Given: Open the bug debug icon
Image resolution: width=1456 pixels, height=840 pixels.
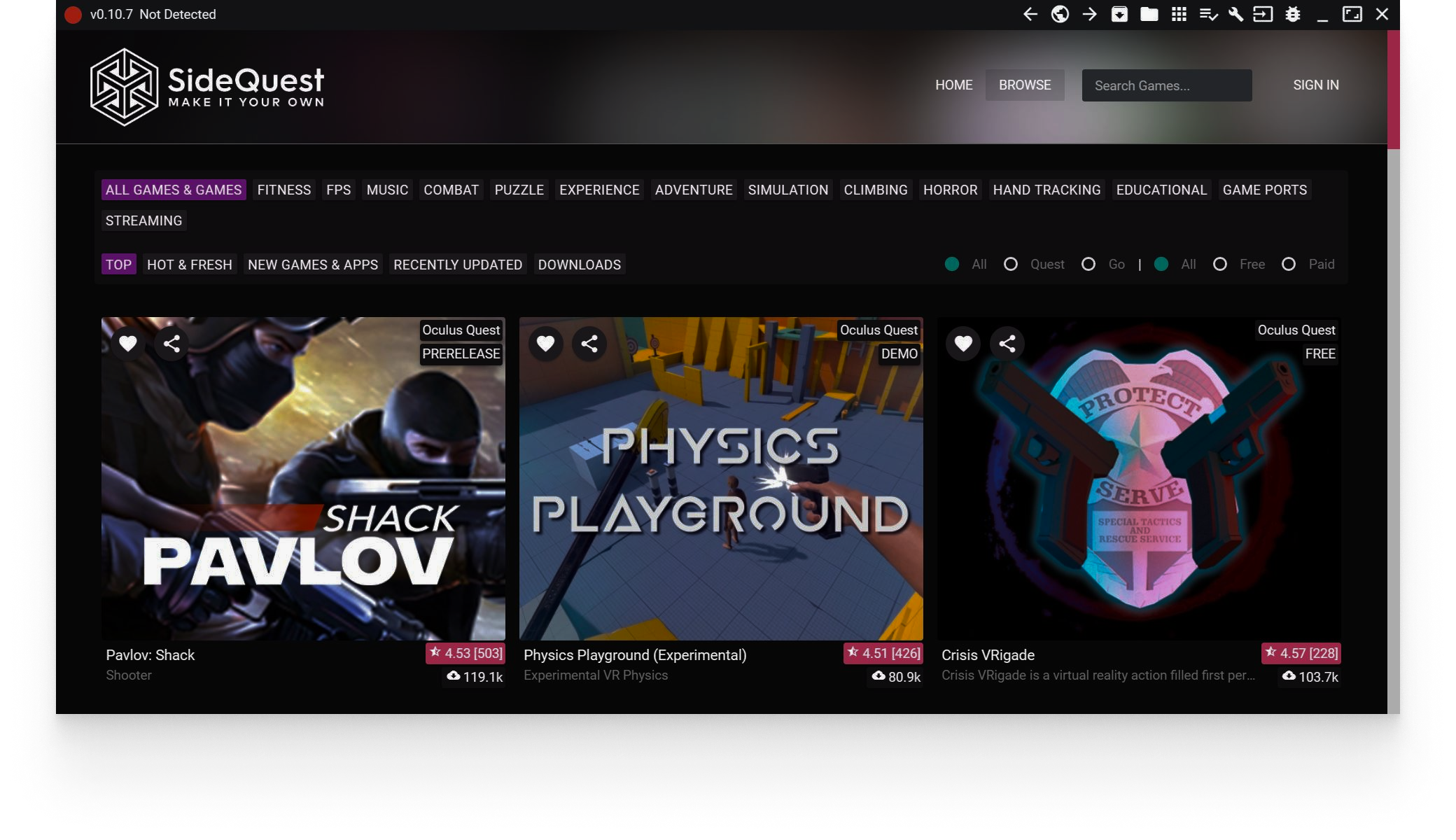Looking at the screenshot, I should click(x=1293, y=14).
